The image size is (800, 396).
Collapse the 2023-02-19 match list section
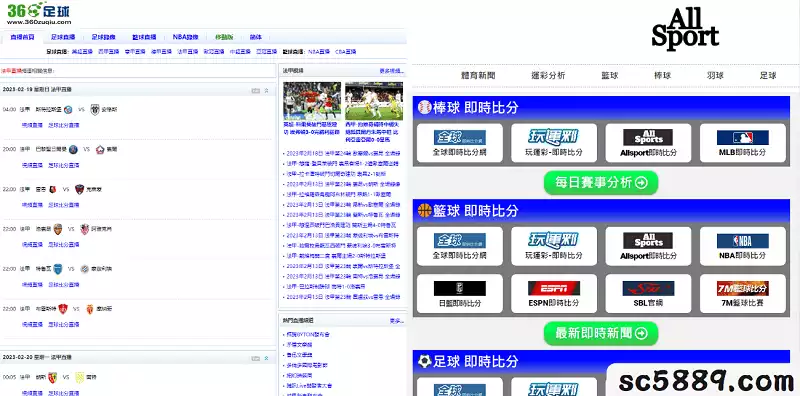tap(266, 90)
